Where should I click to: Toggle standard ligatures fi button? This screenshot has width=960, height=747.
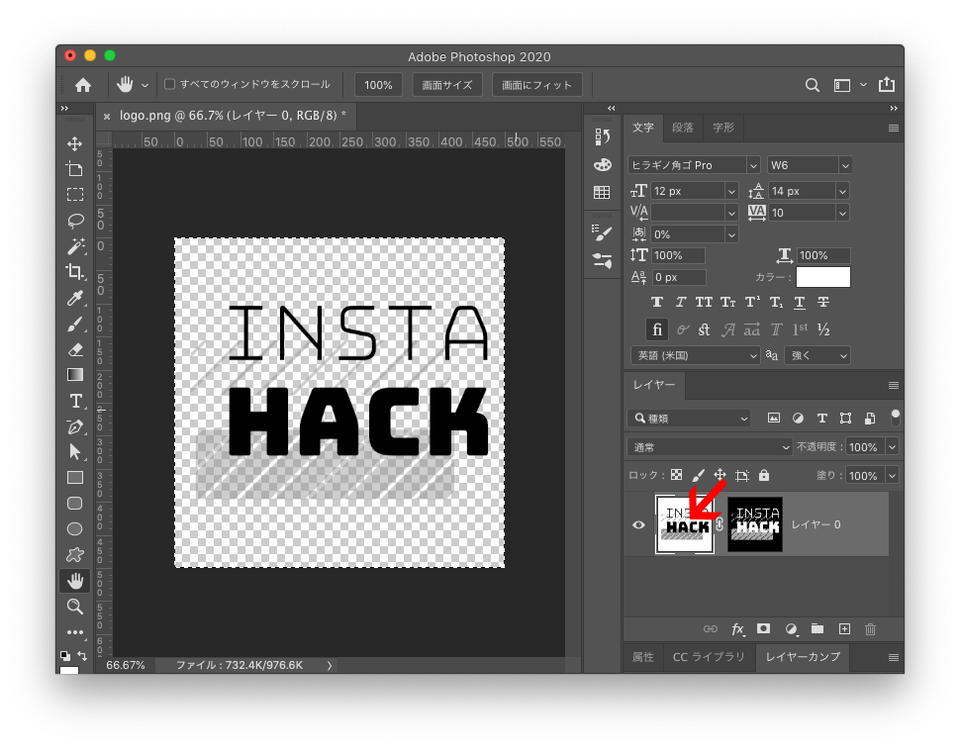(657, 329)
